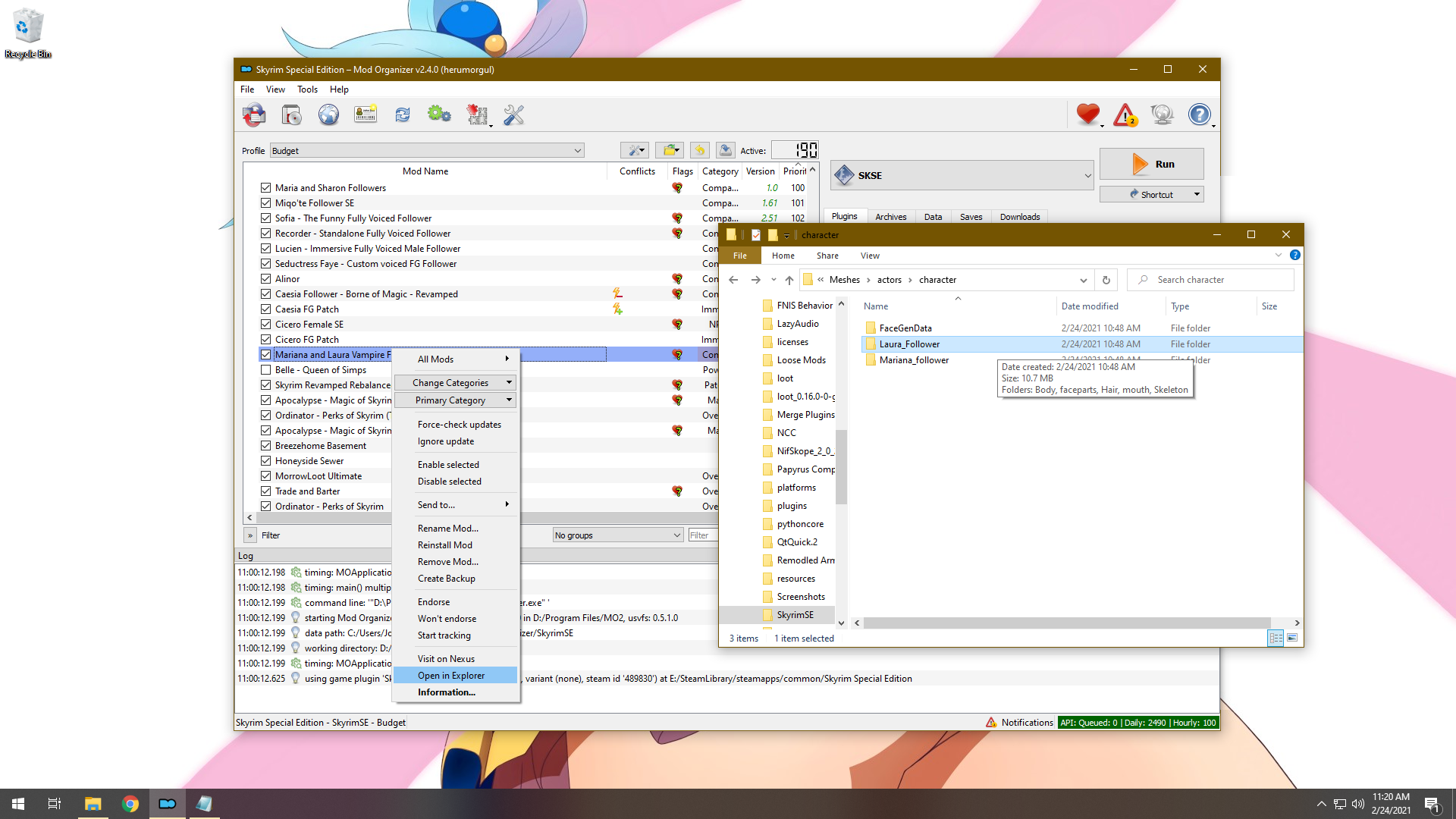Image resolution: width=1456 pixels, height=819 pixels.
Task: Uncheck Miqo'te Follower SE mod
Action: (x=265, y=202)
